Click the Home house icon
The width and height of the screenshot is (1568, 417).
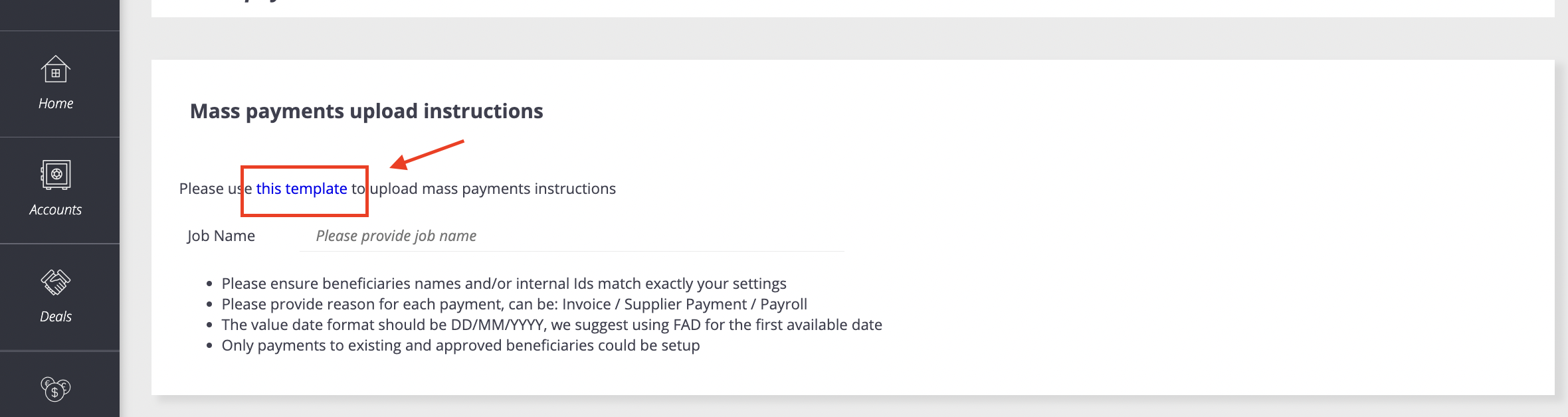pyautogui.click(x=56, y=69)
